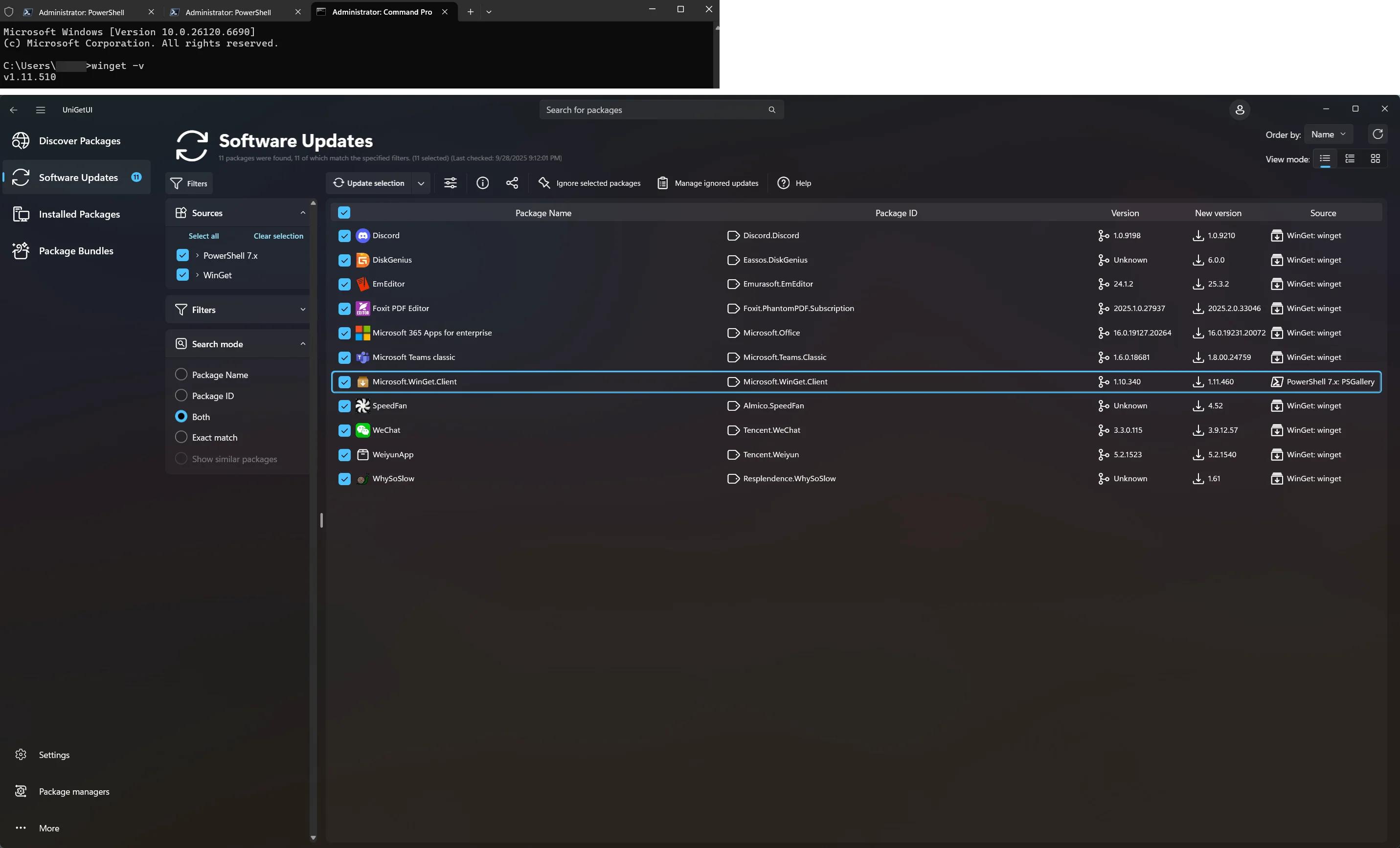Image resolution: width=1400 pixels, height=848 pixels.
Task: Select the Package Name search mode
Action: coord(181,374)
